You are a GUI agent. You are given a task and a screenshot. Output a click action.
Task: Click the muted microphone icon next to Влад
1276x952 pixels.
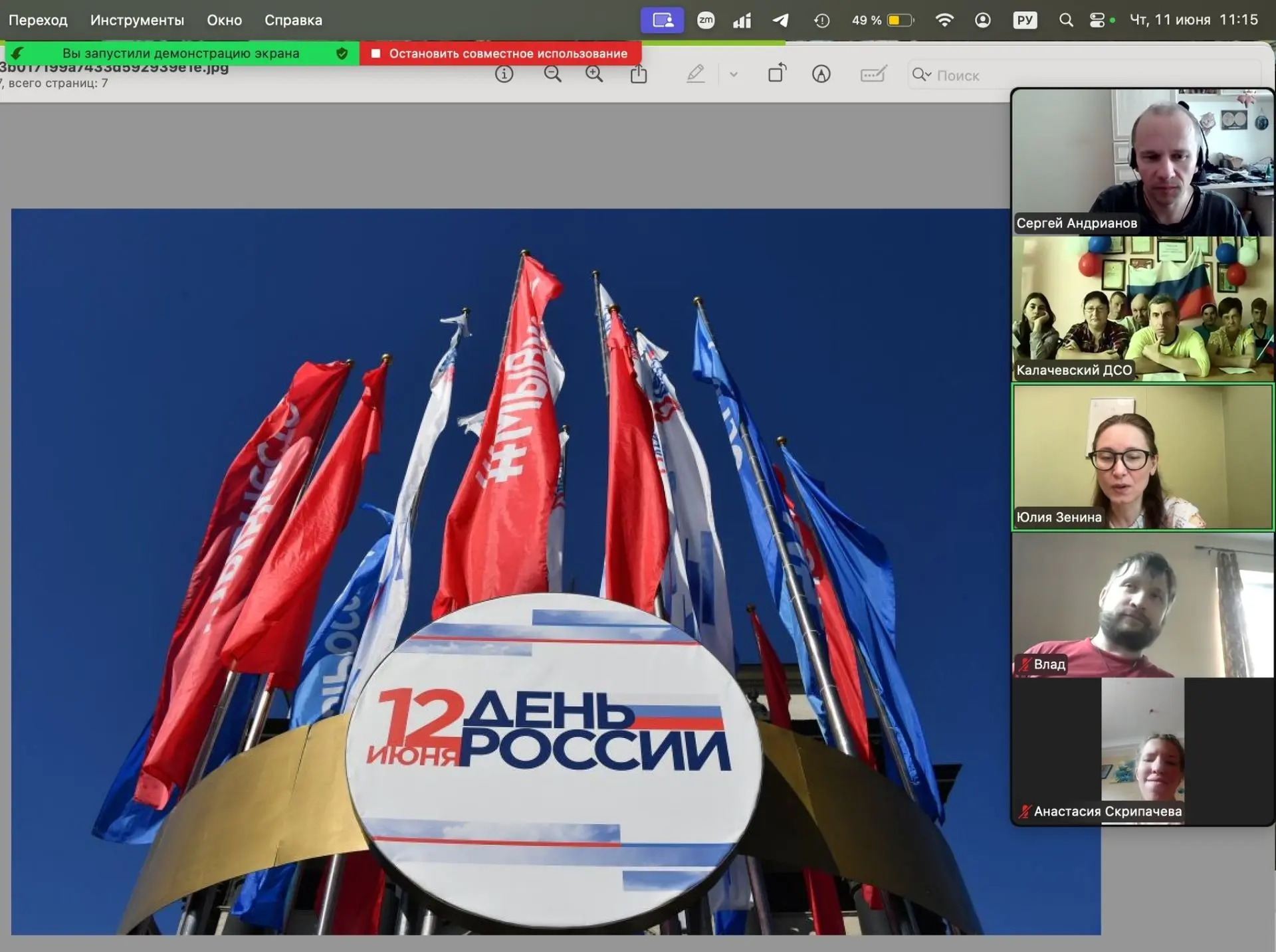1024,664
